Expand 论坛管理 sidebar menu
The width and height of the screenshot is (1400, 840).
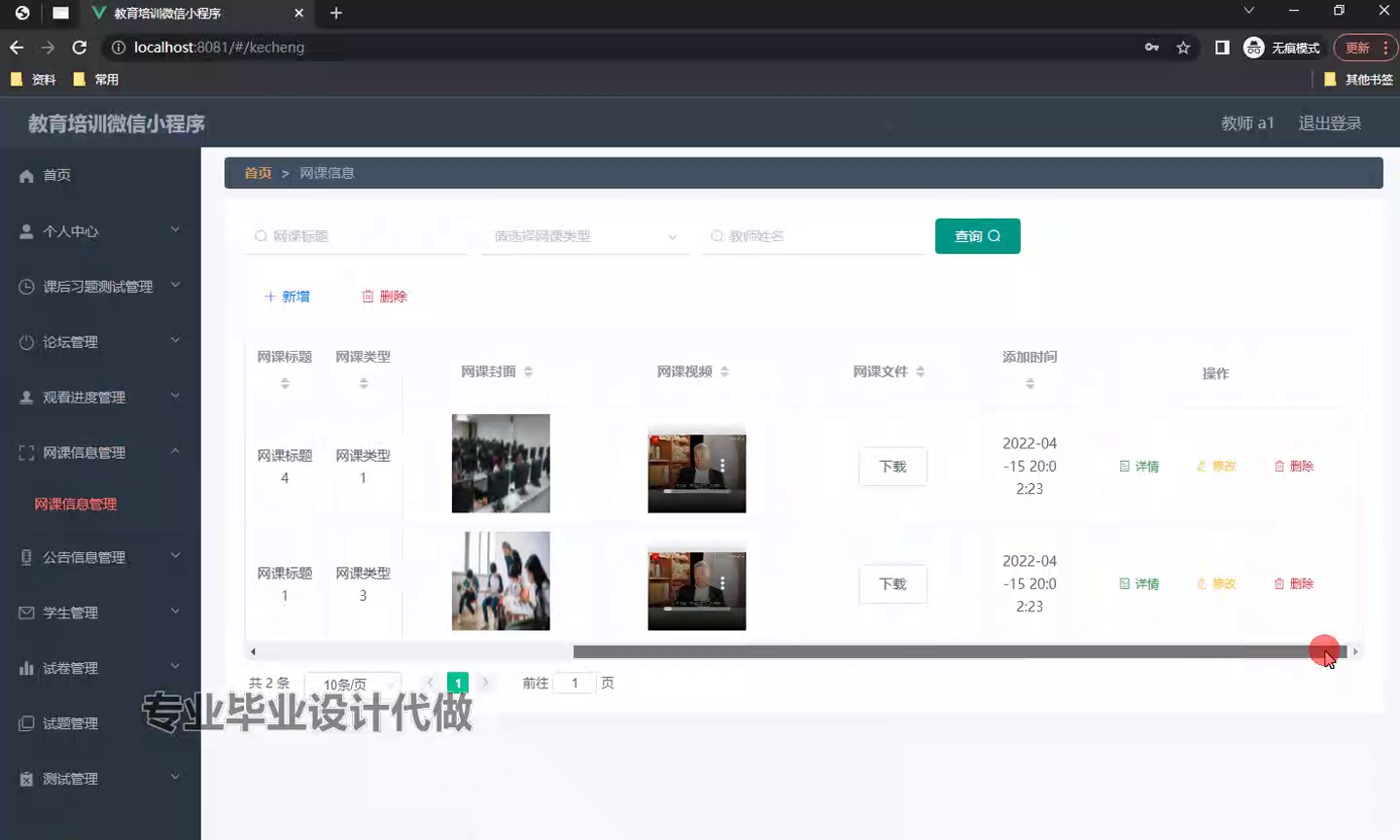[x=100, y=342]
